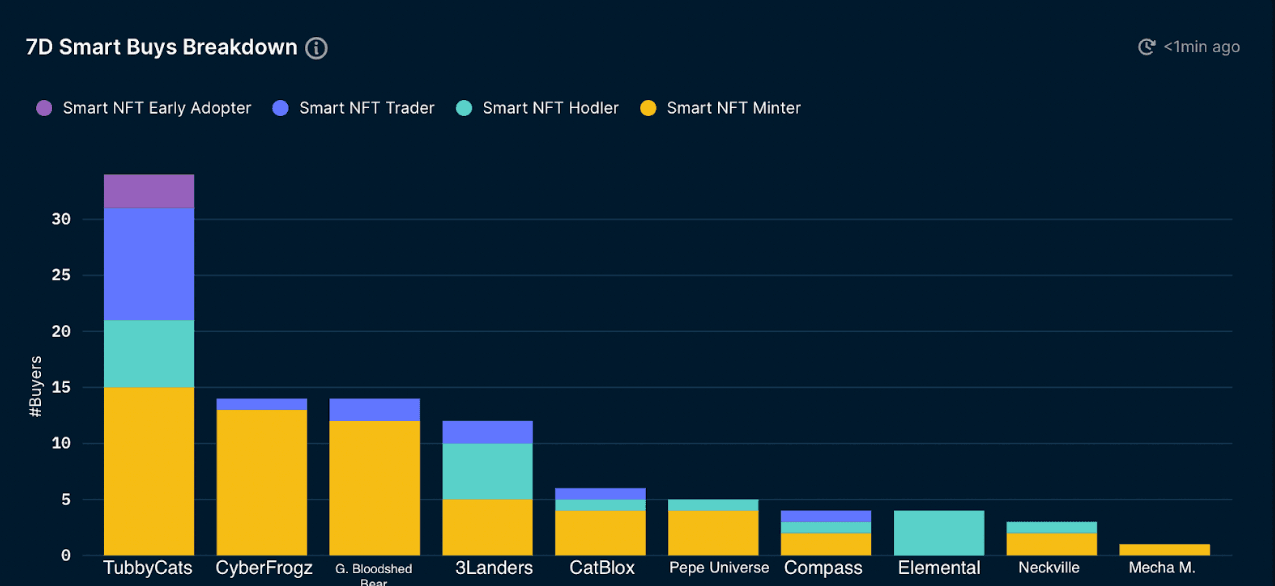This screenshot has height=586, width=1275.
Task: Click the G. Bloodshed Bear bar
Action: click(x=374, y=480)
